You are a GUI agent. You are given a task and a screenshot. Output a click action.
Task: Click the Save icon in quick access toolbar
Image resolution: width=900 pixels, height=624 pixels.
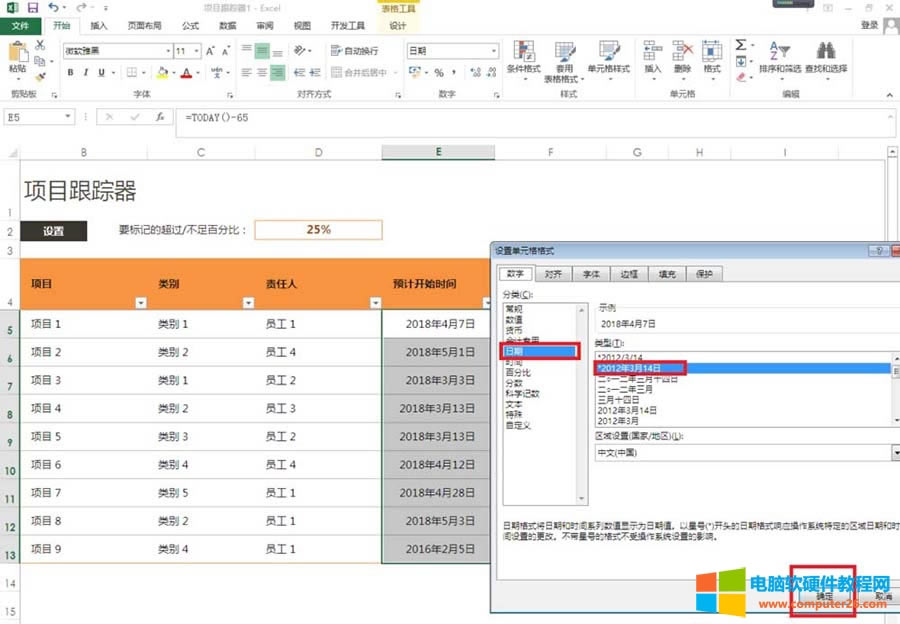click(32, 8)
